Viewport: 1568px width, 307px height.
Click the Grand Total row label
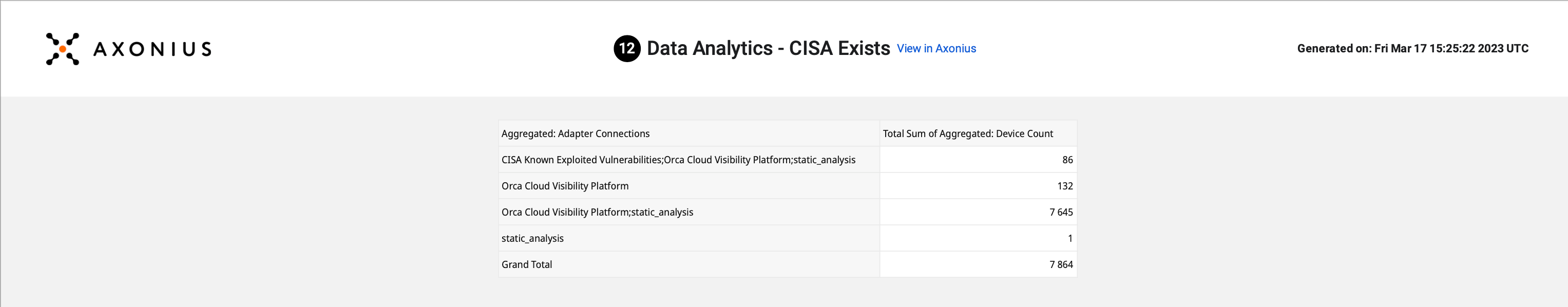coord(527,264)
